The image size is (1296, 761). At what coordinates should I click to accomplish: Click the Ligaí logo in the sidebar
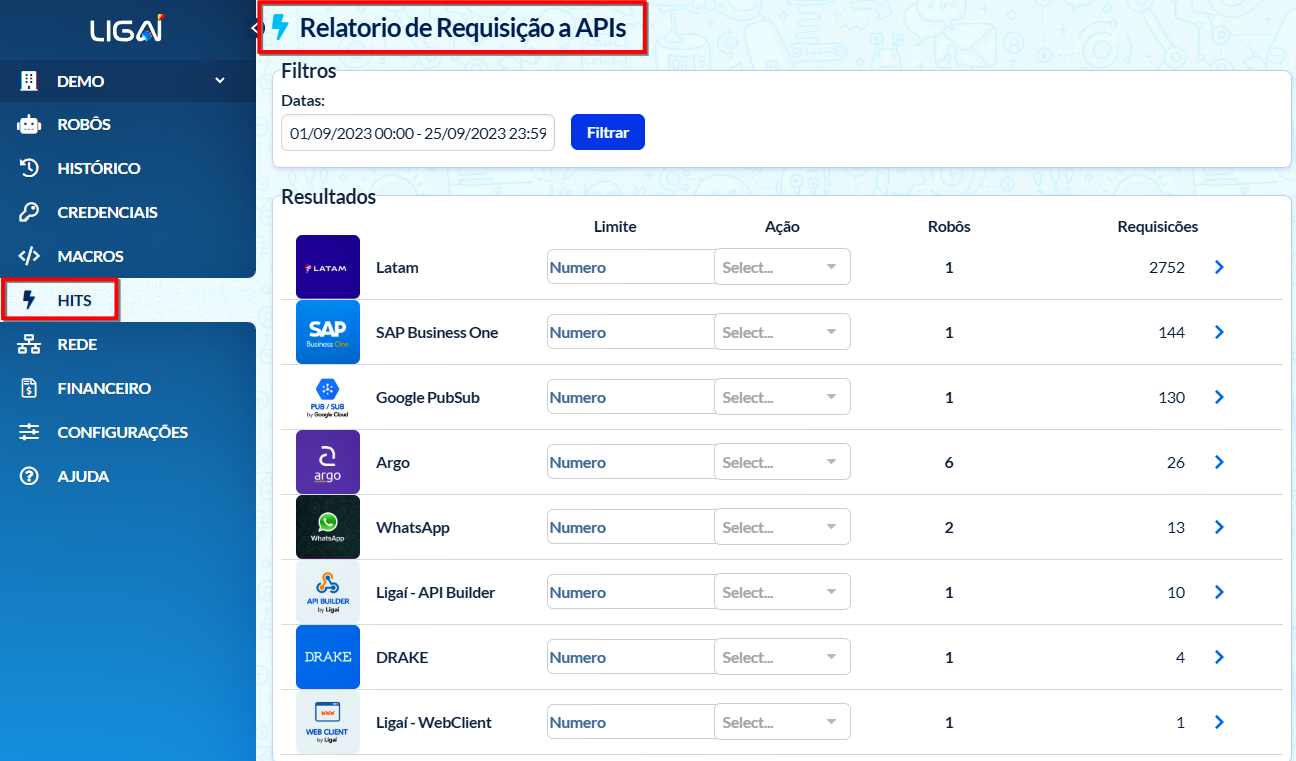[x=127, y=31]
